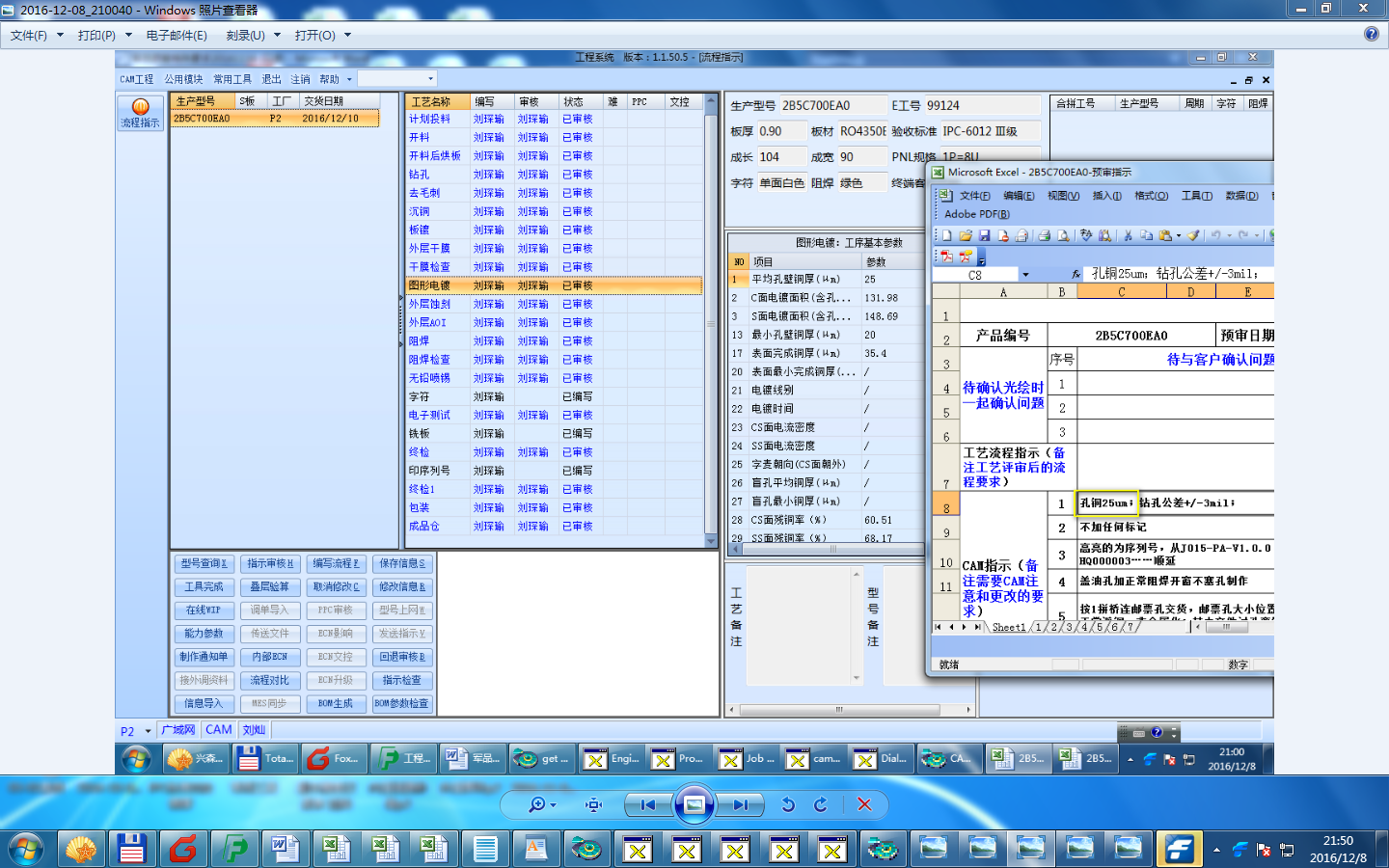
Task: Expand the Excel name box dropdown C8
Action: pyautogui.click(x=1025, y=275)
